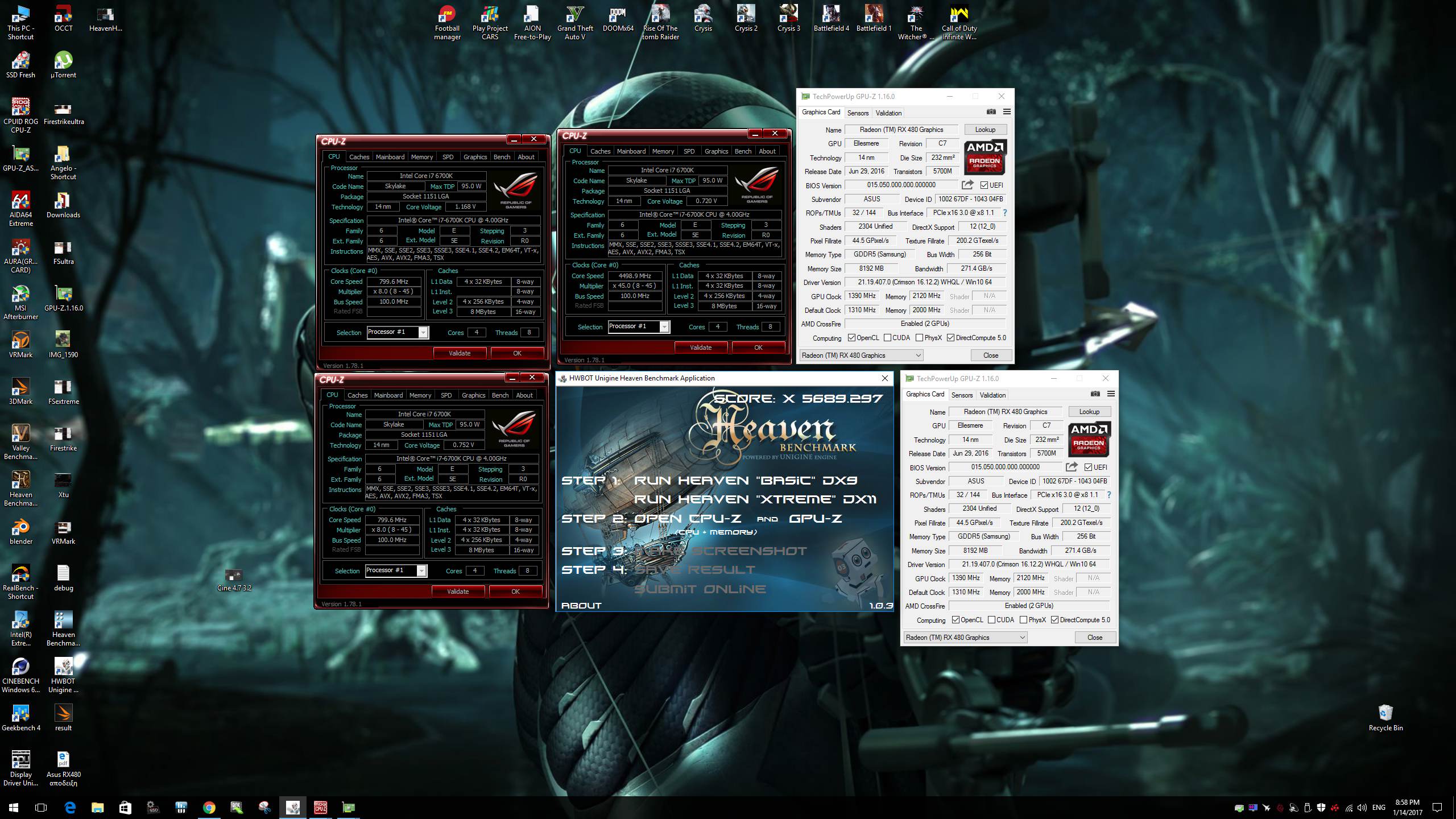This screenshot has width=1456, height=819.
Task: Click the screenshot camera icon in bottom GPU-Z
Action: coord(1095,394)
